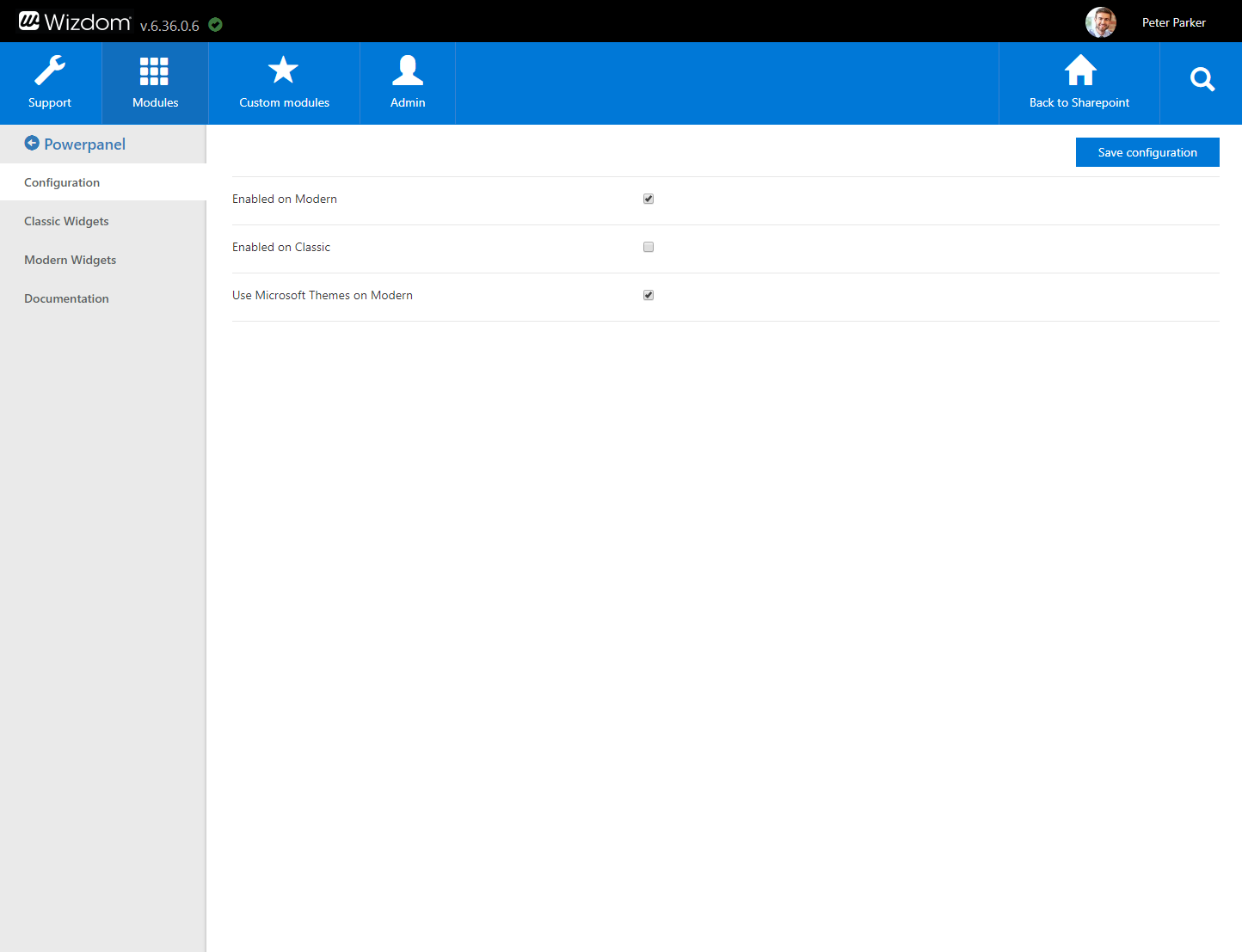This screenshot has height=952, width=1242.
Task: Open the Admin person icon
Action: point(408,71)
